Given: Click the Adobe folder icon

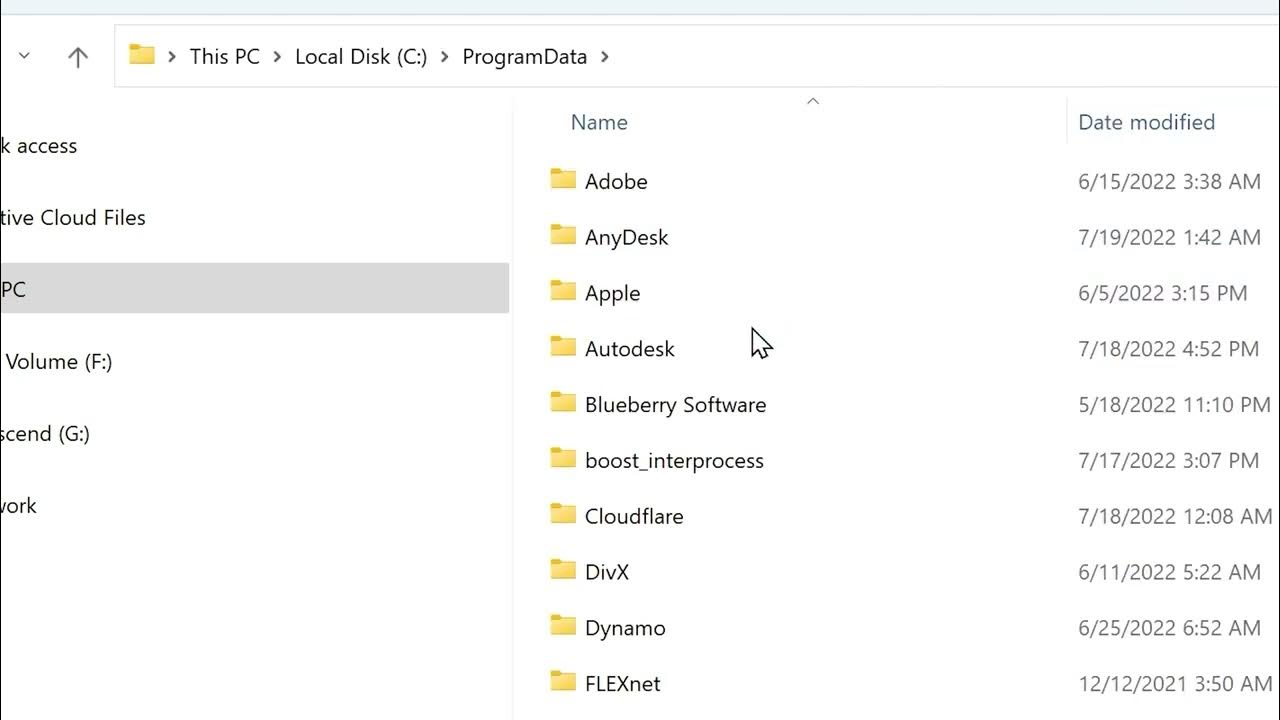Looking at the screenshot, I should [563, 180].
